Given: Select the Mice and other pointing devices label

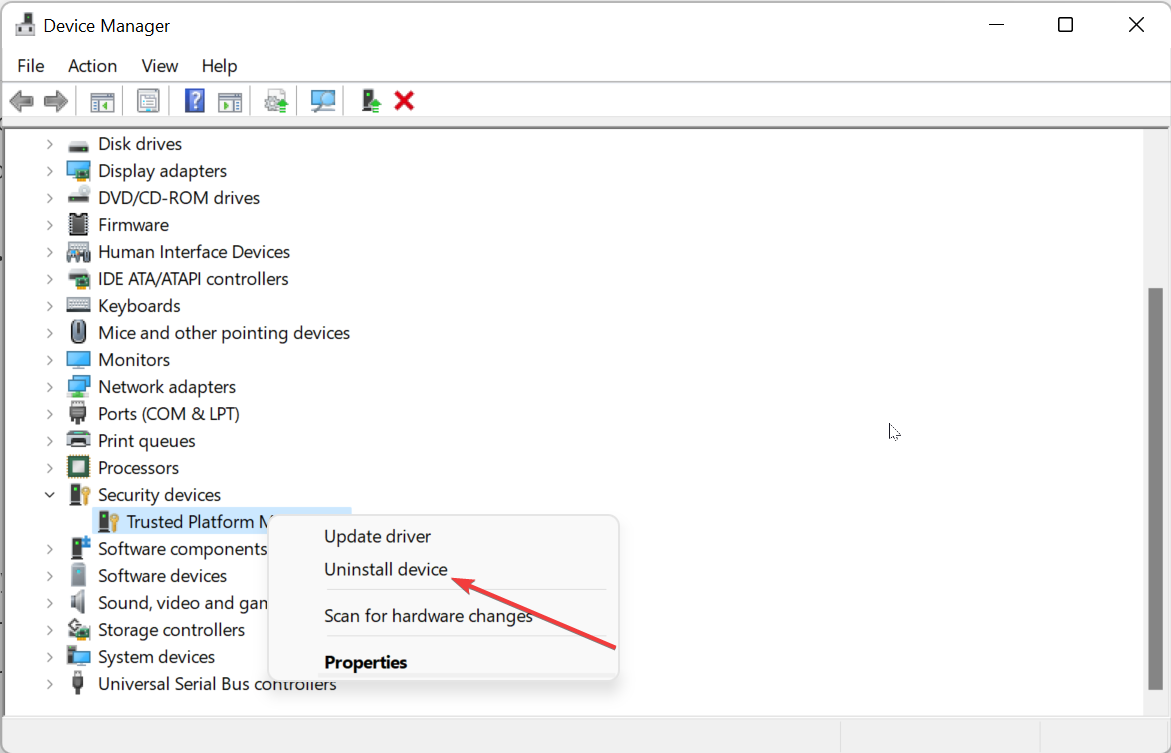Looking at the screenshot, I should coord(224,332).
